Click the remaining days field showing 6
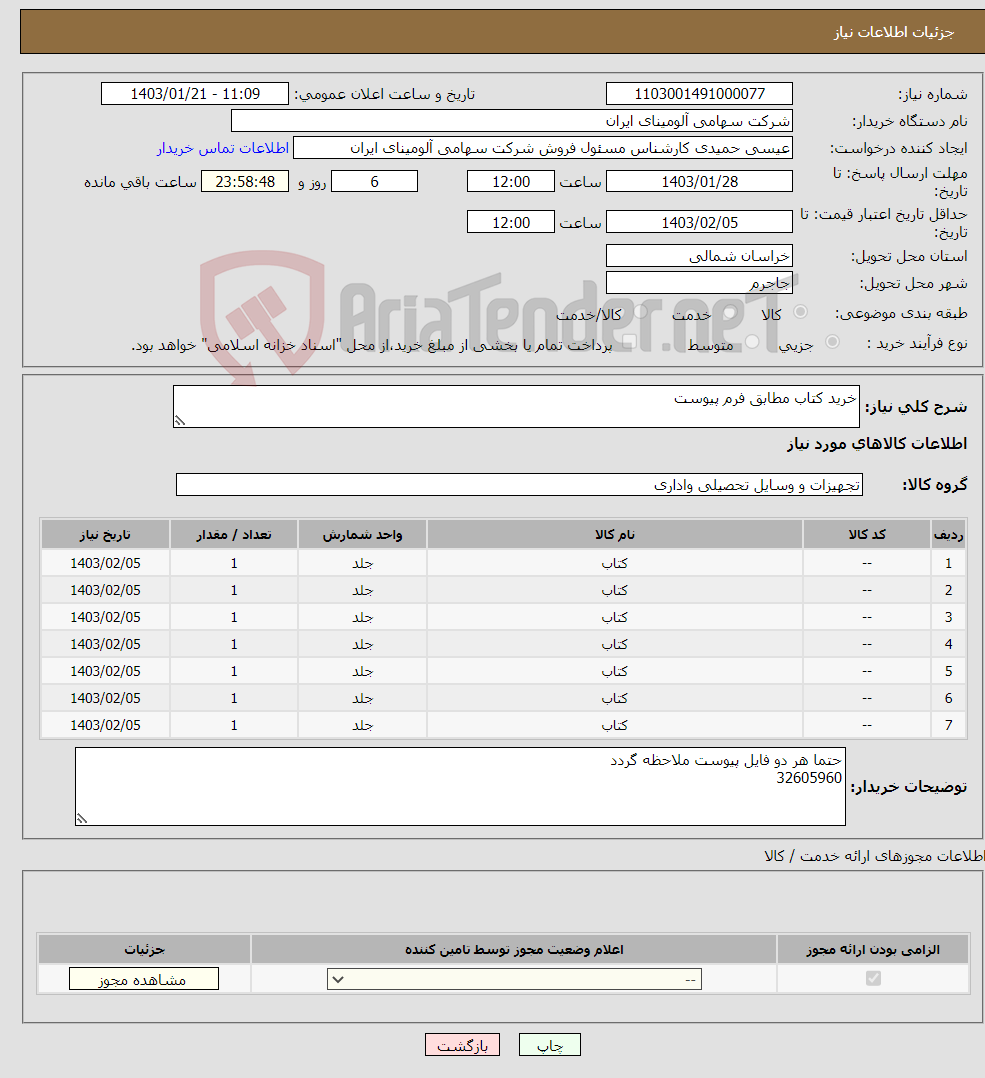Viewport: 985px width, 1078px height. [x=375, y=182]
